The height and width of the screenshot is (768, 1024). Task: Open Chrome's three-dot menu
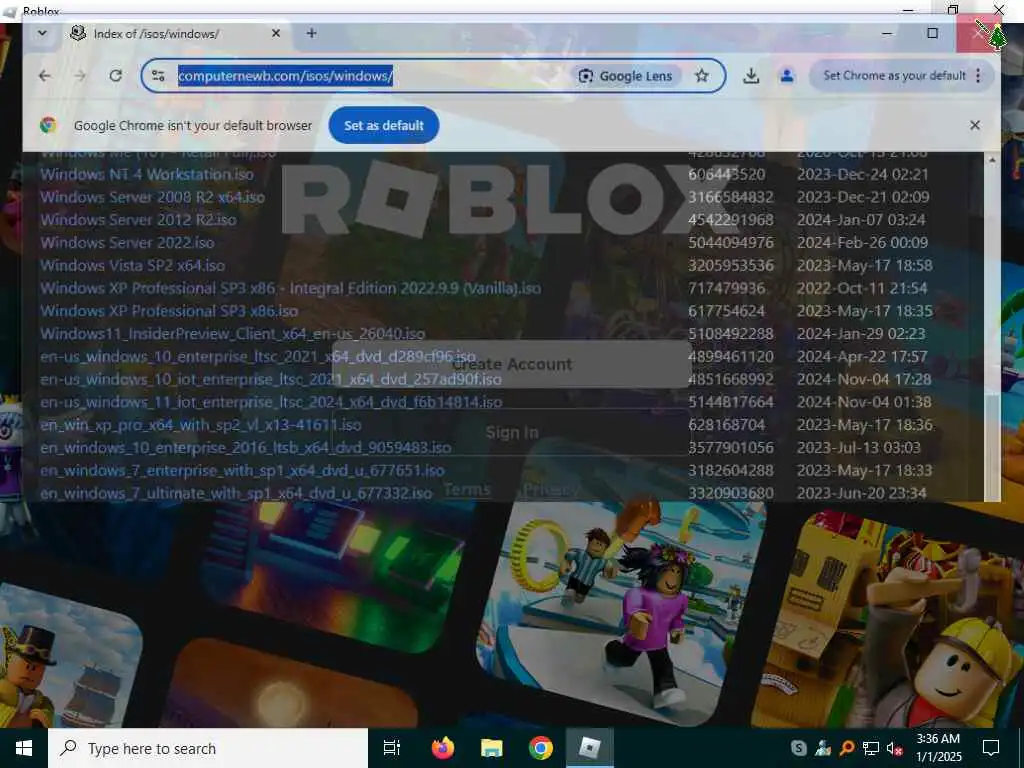point(978,76)
